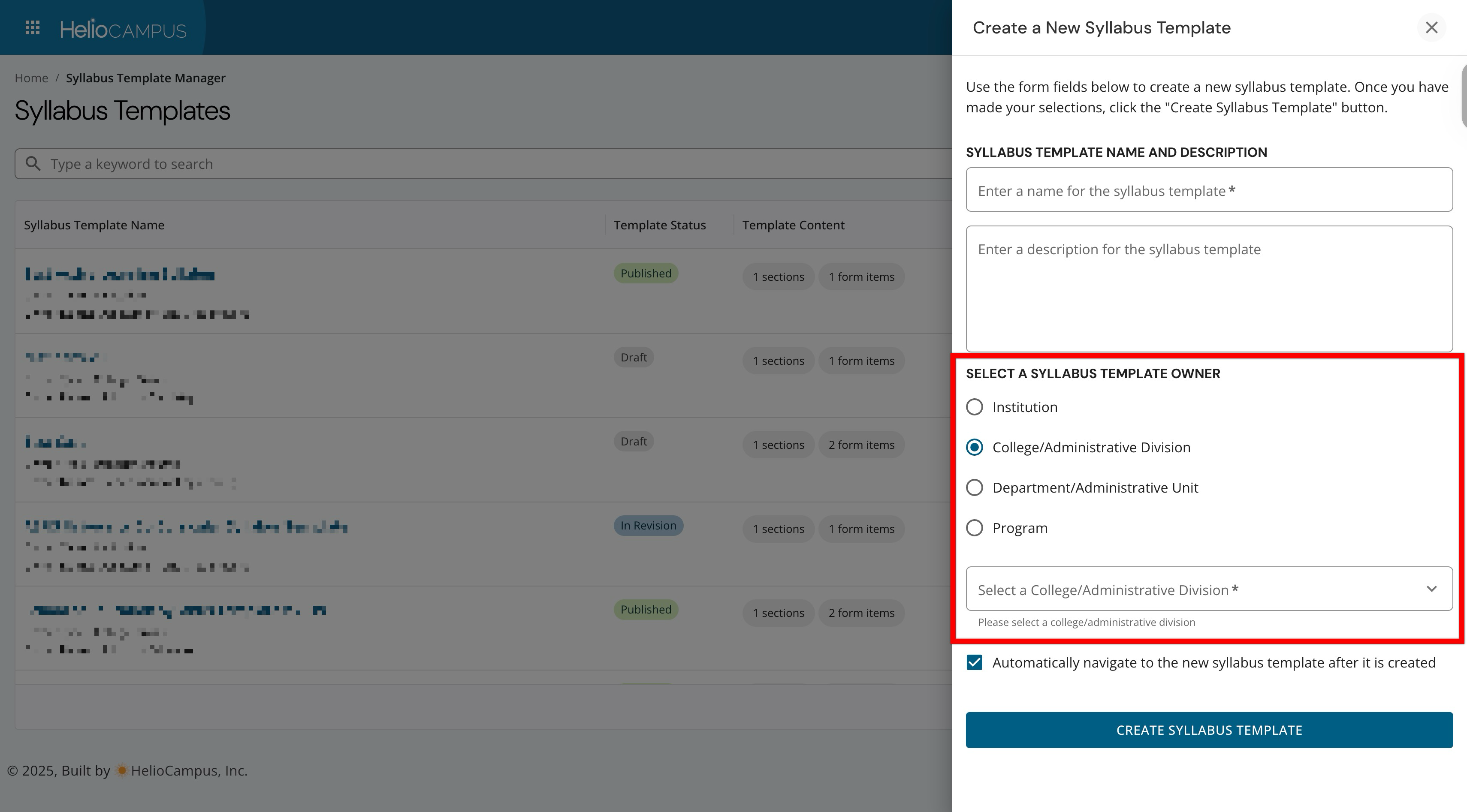Uncheck automatically navigate to new template
The height and width of the screenshot is (812, 1467).
[x=975, y=662]
